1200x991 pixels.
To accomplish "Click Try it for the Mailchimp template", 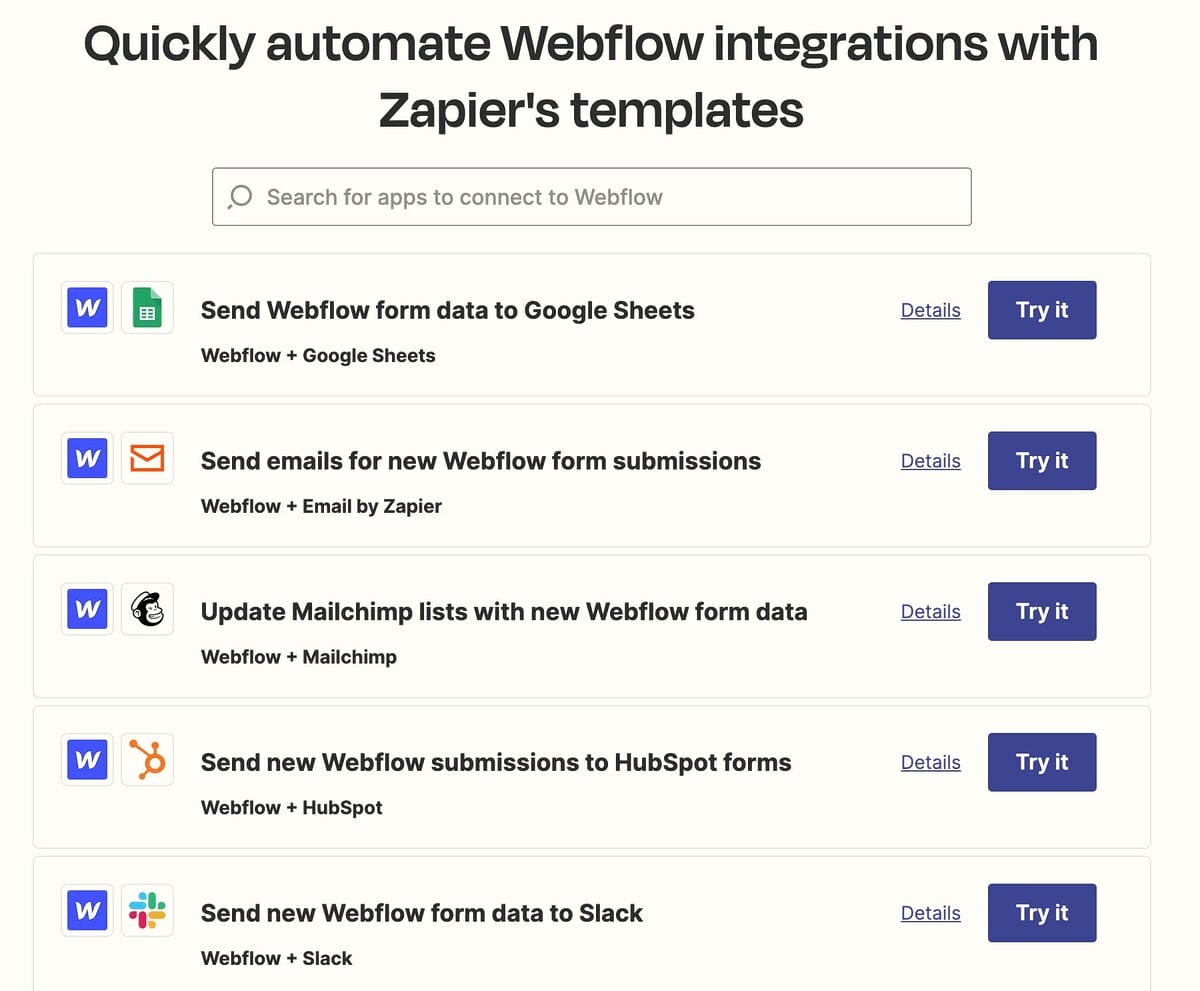I will (x=1042, y=611).
